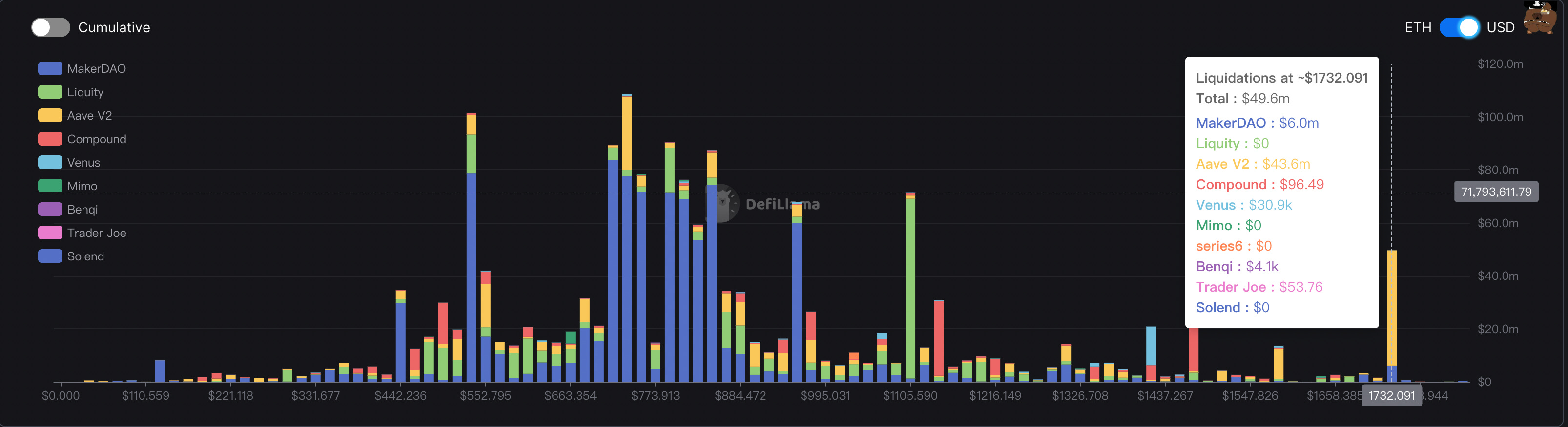Click the tooltip Total $49.6m line
Screen dimensions: 1568x427
pyautogui.click(x=1242, y=99)
